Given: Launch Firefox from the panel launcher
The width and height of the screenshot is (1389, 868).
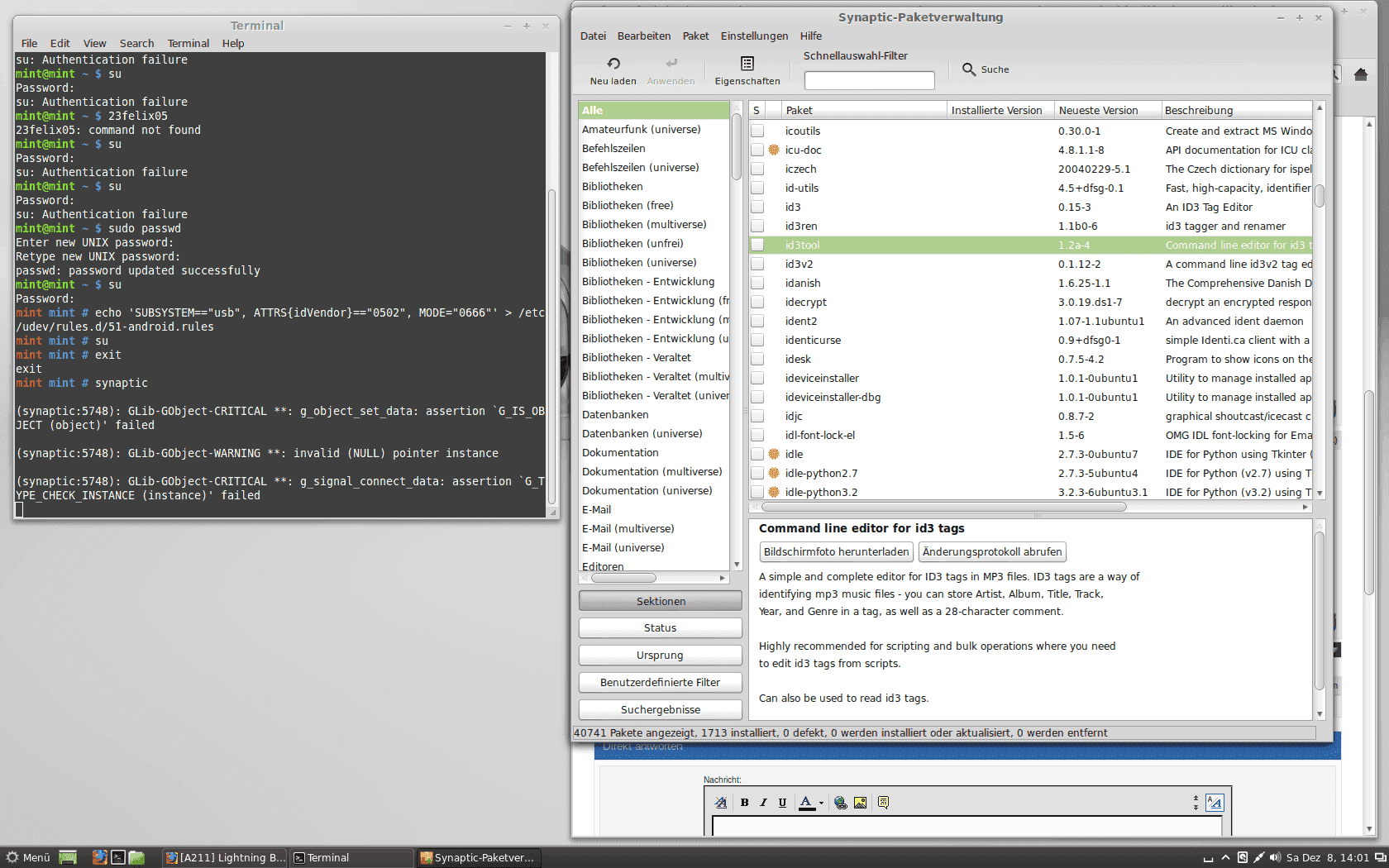Looking at the screenshot, I should [x=99, y=857].
